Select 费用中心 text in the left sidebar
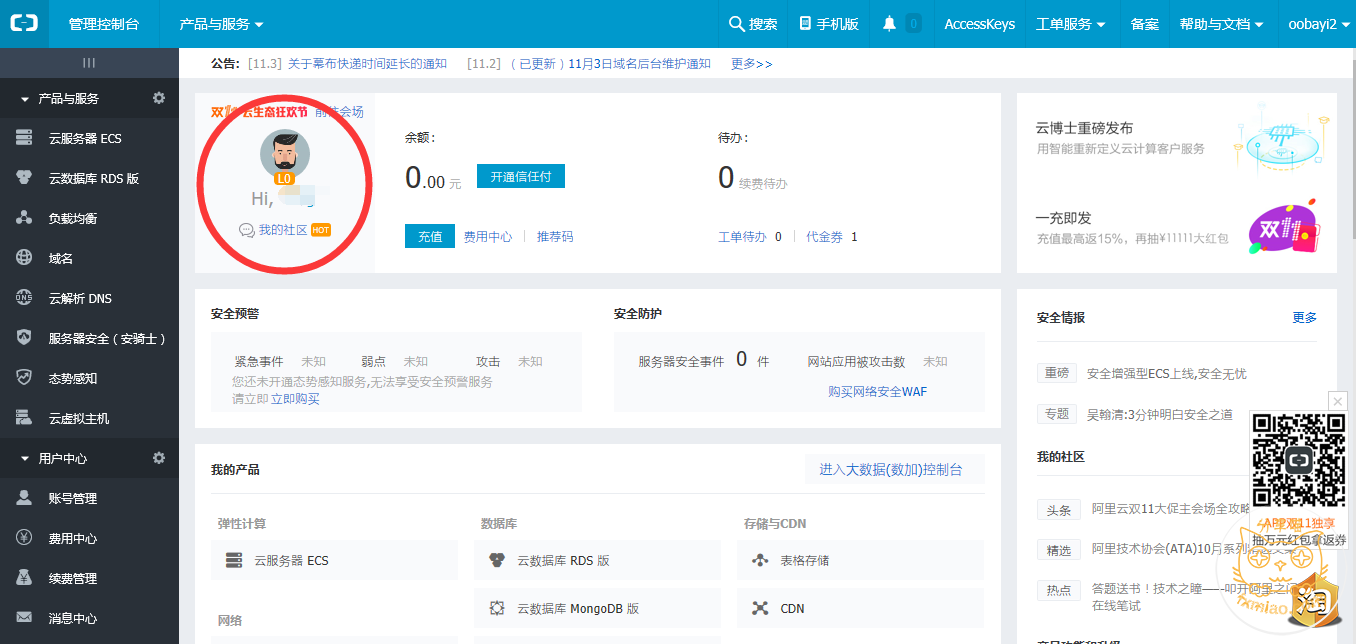 tap(73, 538)
